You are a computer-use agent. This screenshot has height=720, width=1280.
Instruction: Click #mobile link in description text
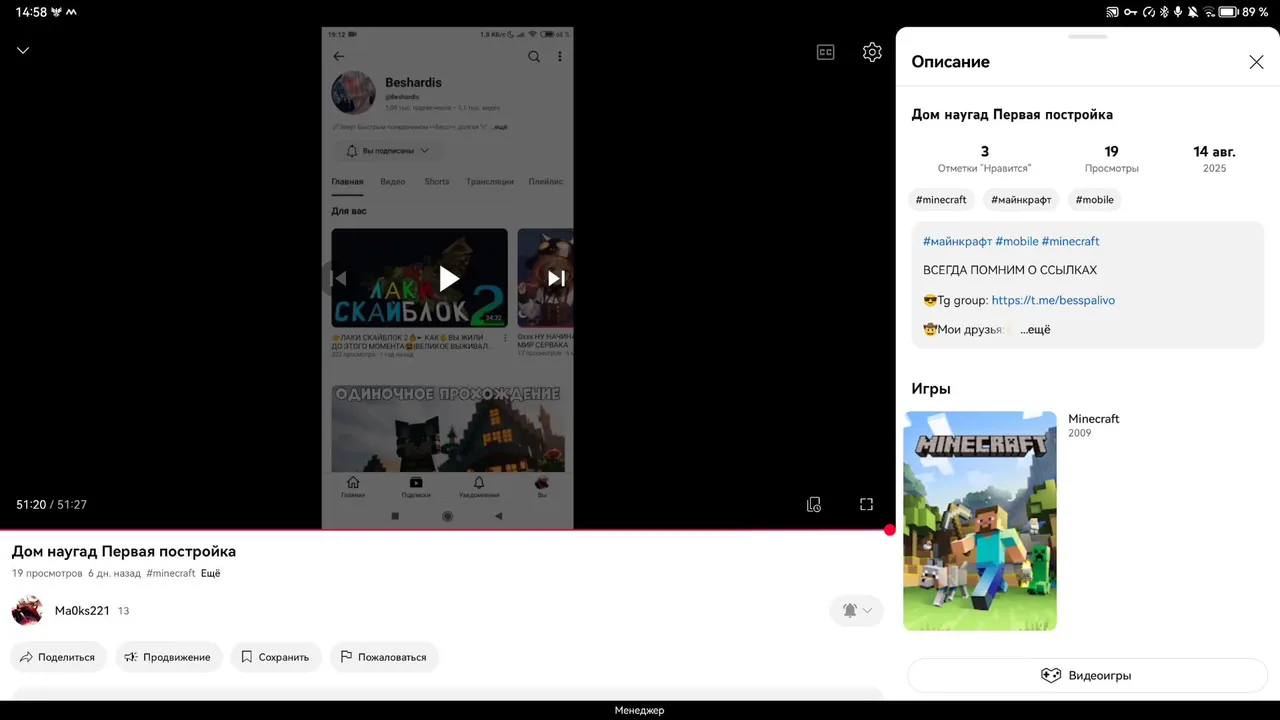[1017, 241]
